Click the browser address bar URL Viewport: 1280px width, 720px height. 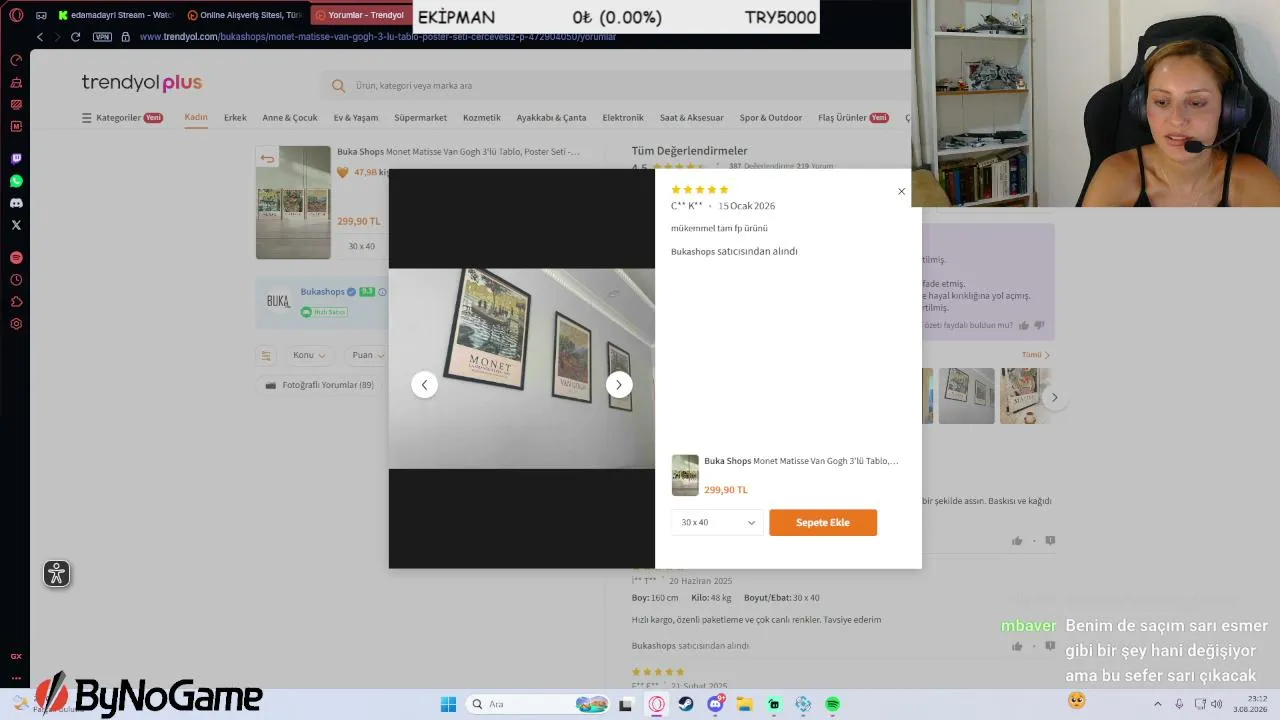(378, 37)
